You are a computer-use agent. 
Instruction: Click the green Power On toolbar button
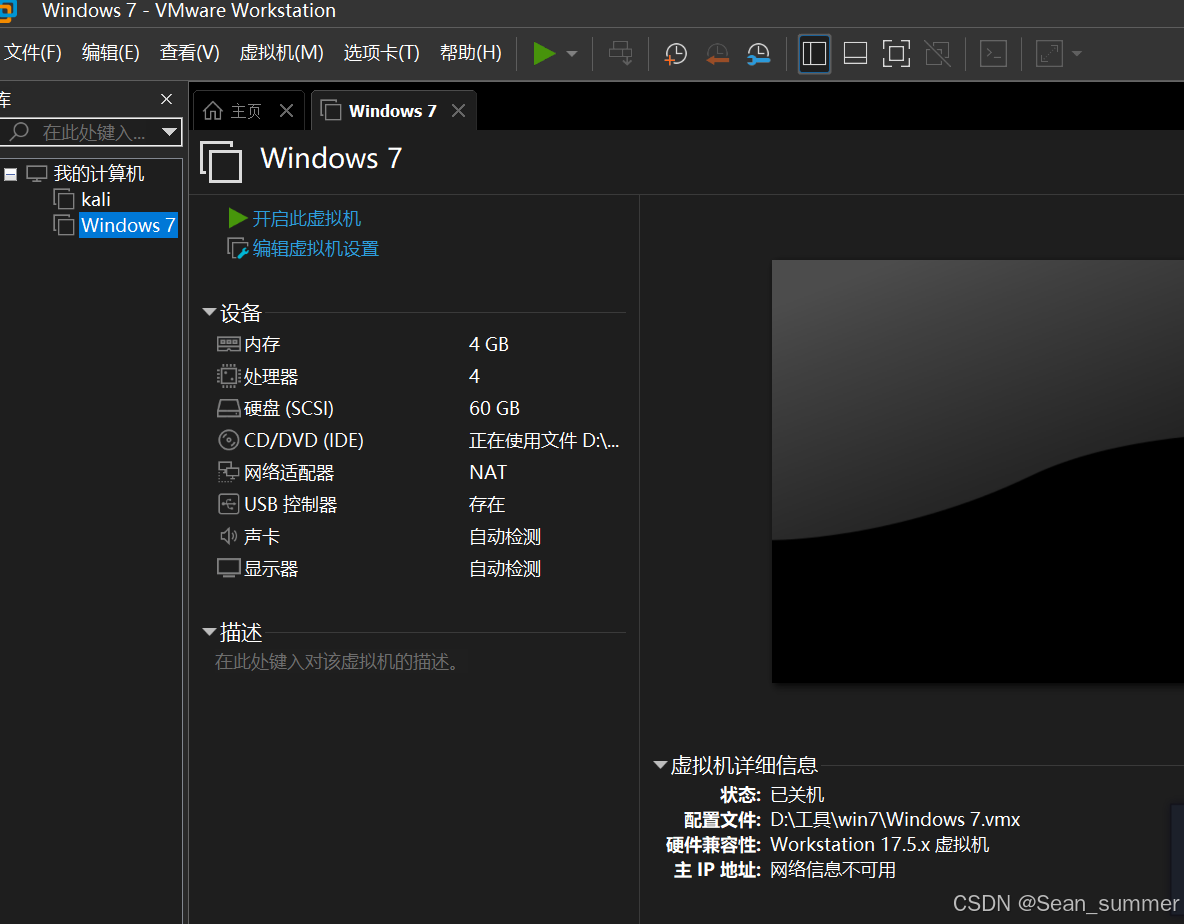tap(544, 54)
